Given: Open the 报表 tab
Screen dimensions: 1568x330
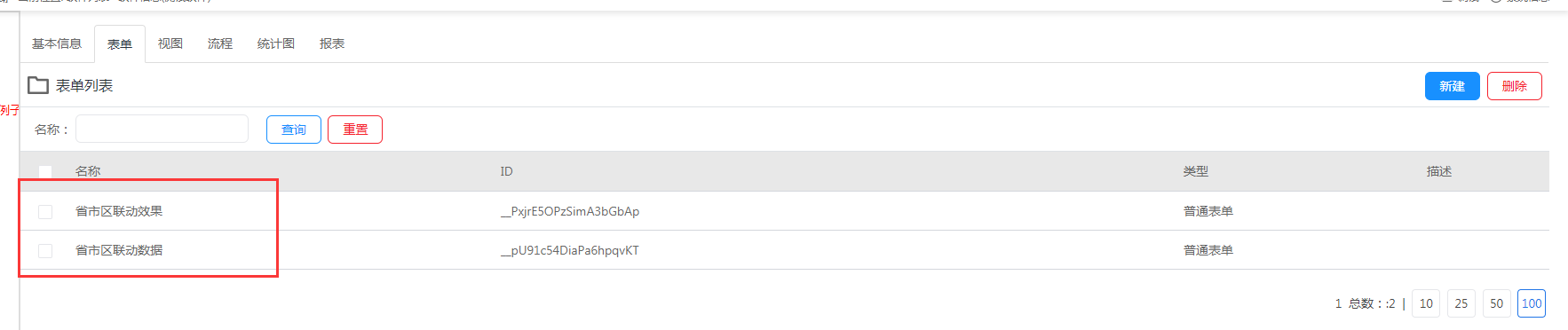Looking at the screenshot, I should point(332,43).
